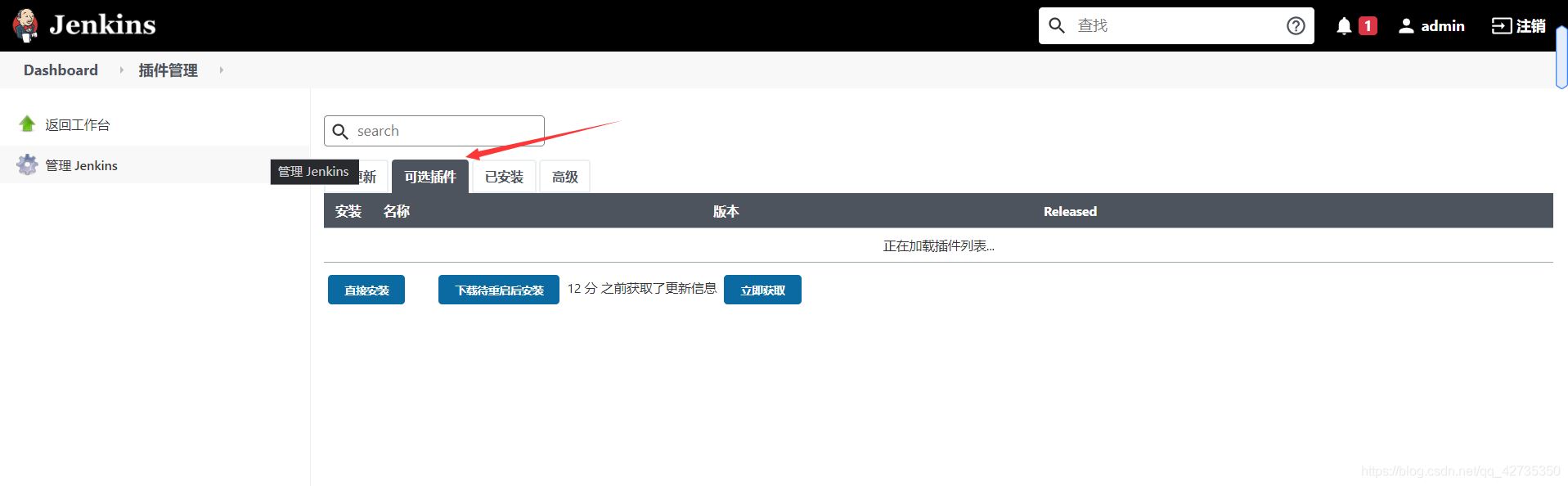1568x486 pixels.
Task: Sort by 版本 column header
Action: [726, 211]
